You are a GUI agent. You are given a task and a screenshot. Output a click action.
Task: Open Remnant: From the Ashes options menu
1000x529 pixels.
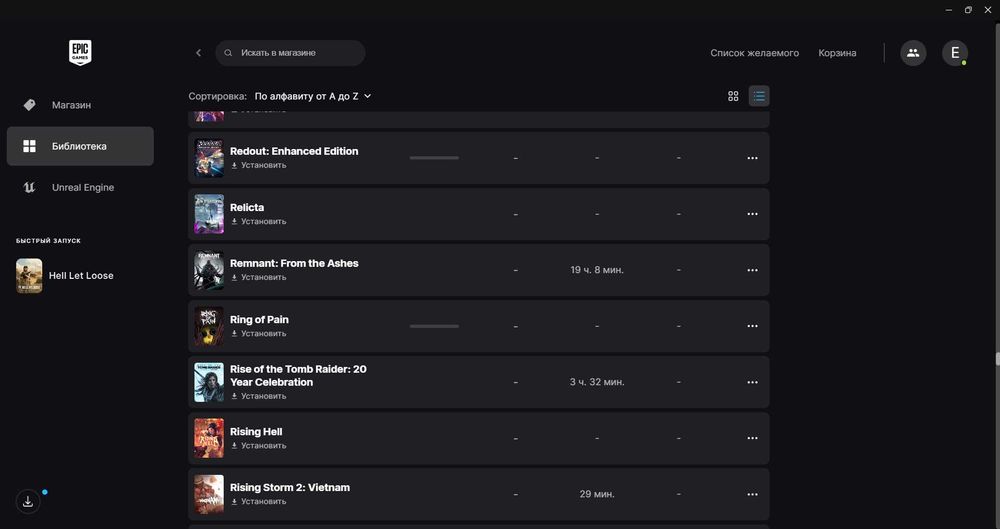(753, 270)
